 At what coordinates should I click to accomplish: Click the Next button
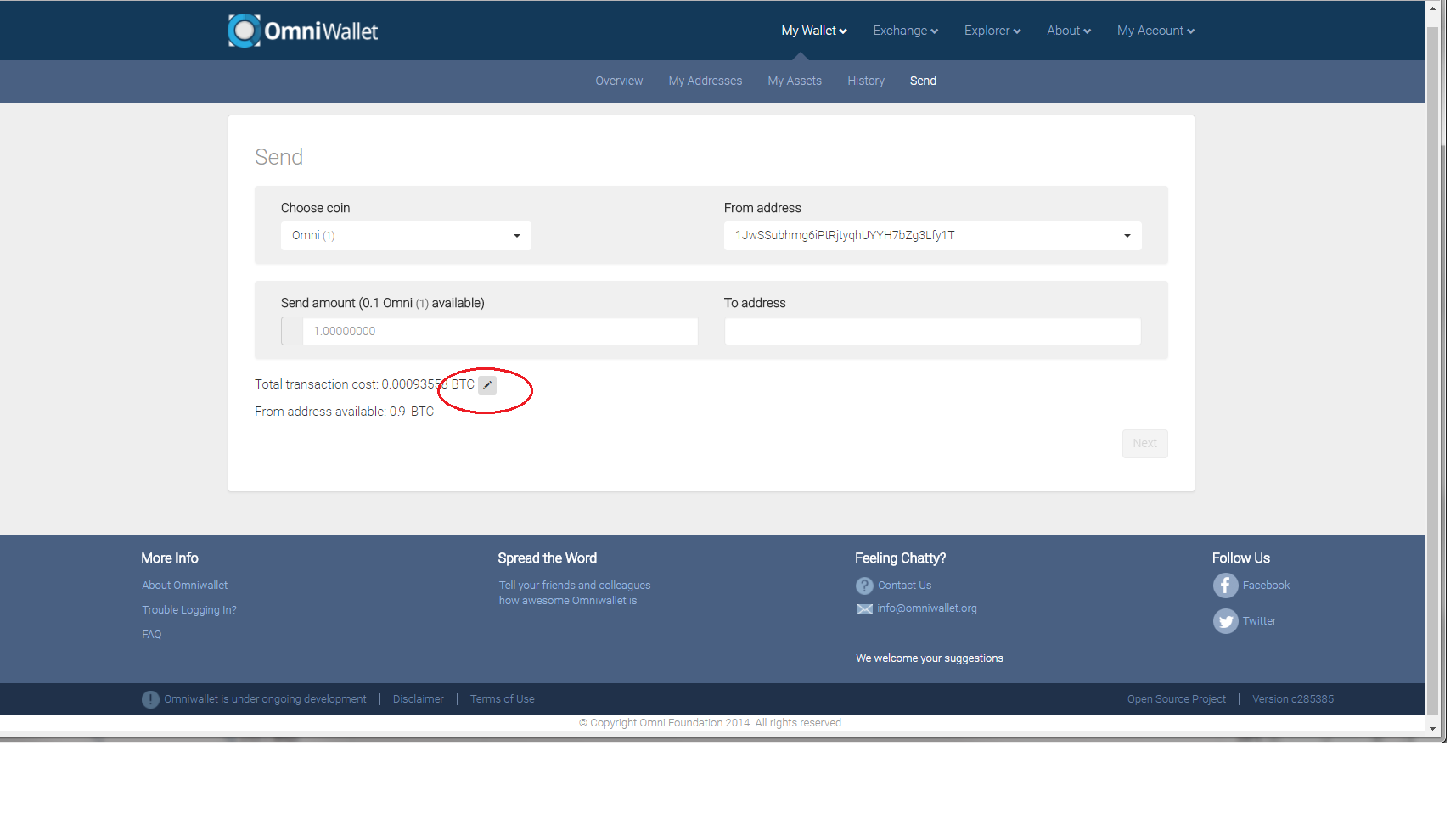(1144, 444)
